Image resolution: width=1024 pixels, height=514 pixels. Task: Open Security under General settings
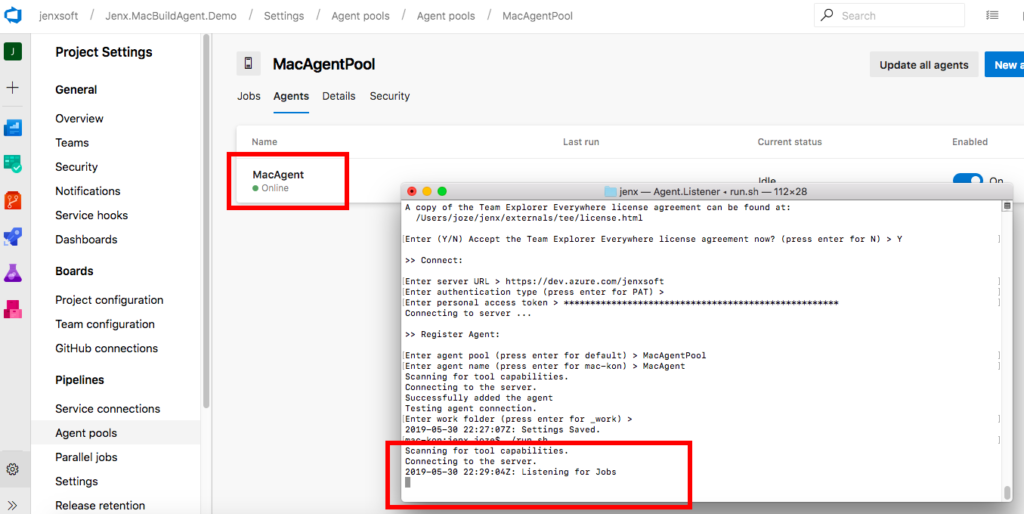click(76, 167)
